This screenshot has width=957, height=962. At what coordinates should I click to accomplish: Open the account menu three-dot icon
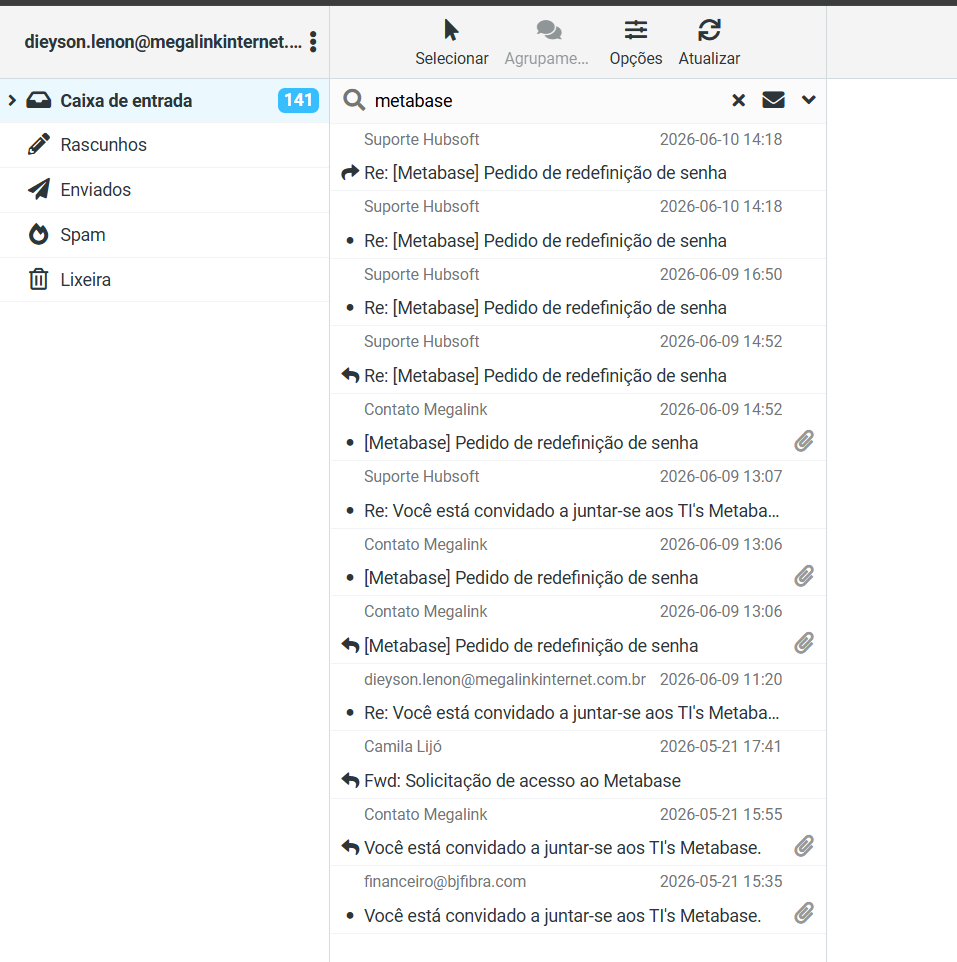pyautogui.click(x=313, y=42)
